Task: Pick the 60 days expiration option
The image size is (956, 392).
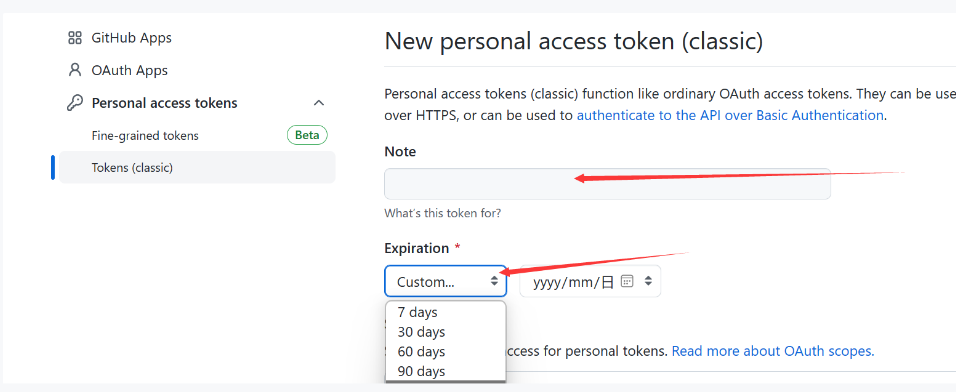Action: coord(446,352)
